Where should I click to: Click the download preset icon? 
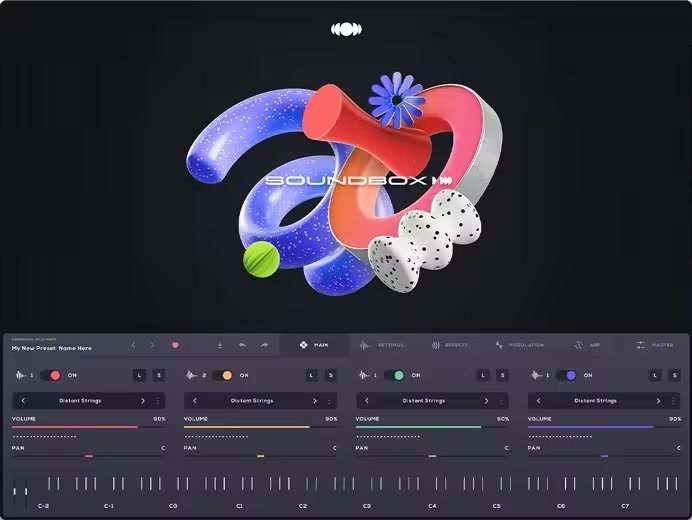[220, 345]
